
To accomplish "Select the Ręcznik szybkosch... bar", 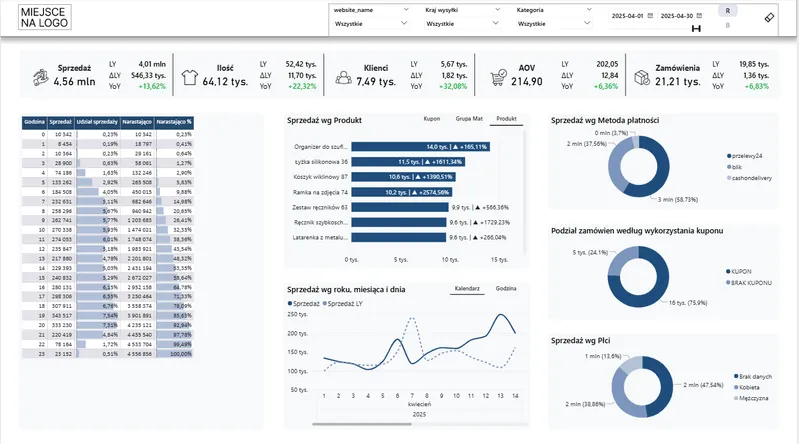I will [398, 222].
